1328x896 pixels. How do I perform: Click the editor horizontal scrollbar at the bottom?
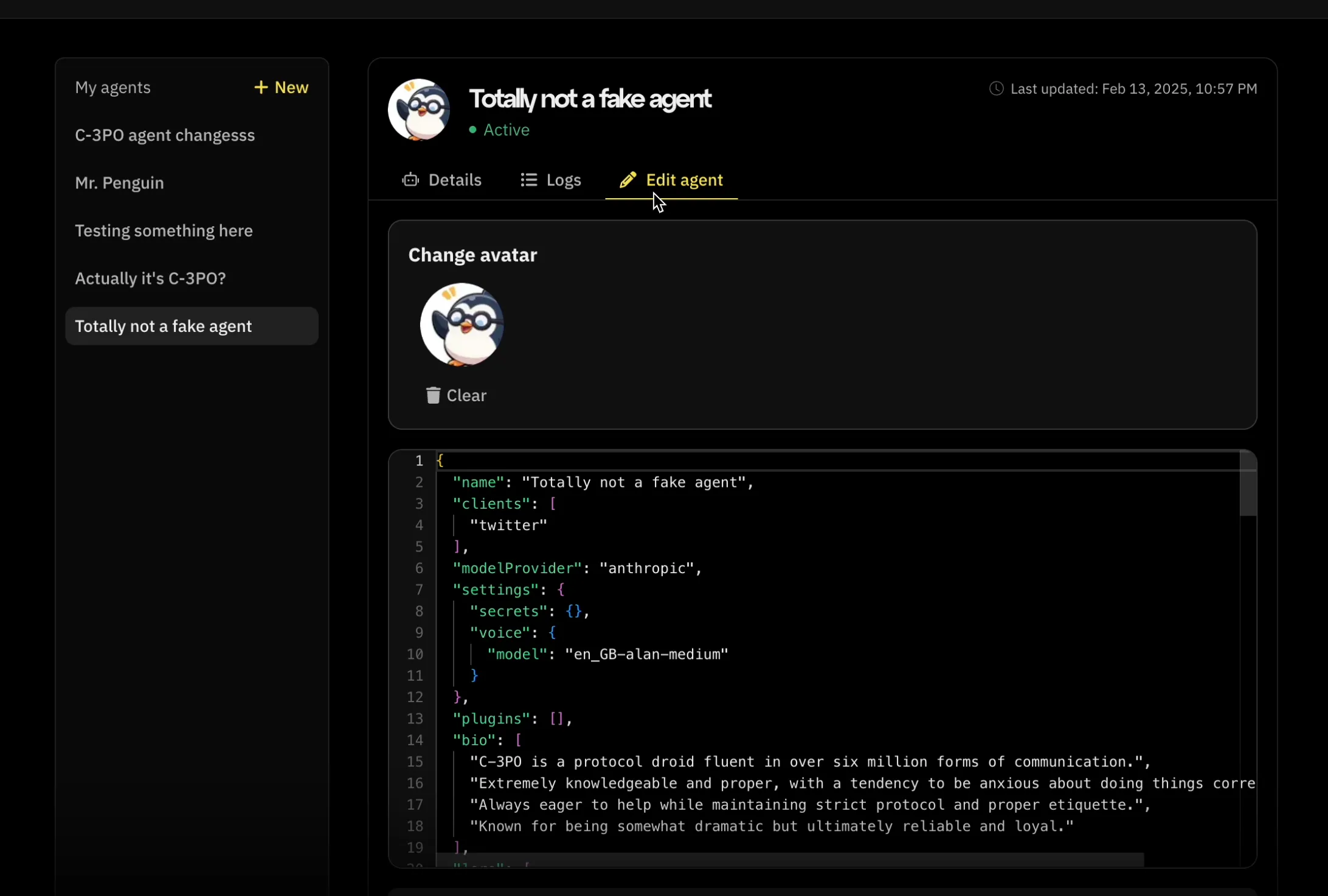pos(789,860)
